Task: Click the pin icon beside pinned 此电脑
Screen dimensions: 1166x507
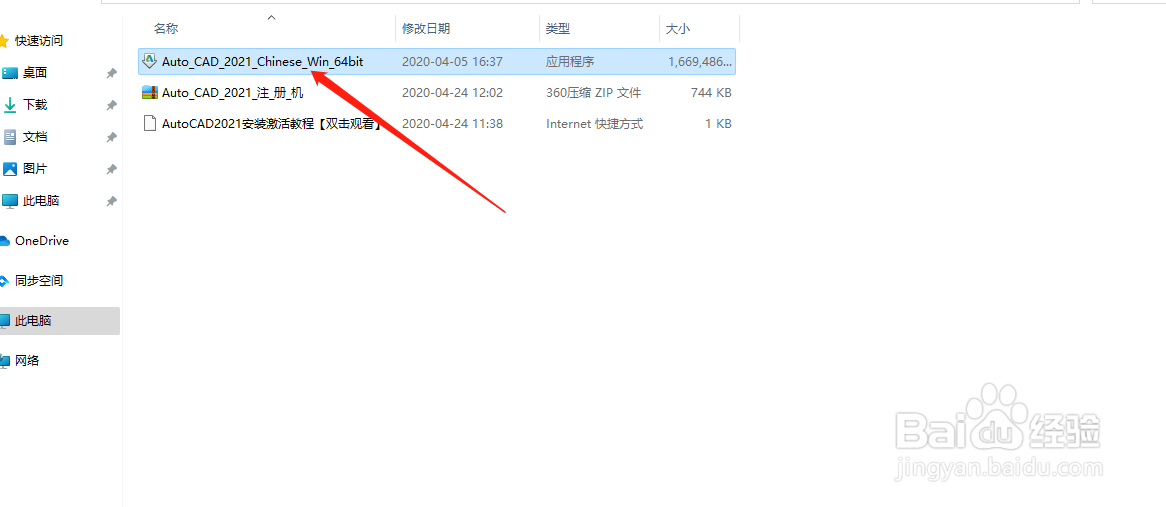Action: [111, 201]
